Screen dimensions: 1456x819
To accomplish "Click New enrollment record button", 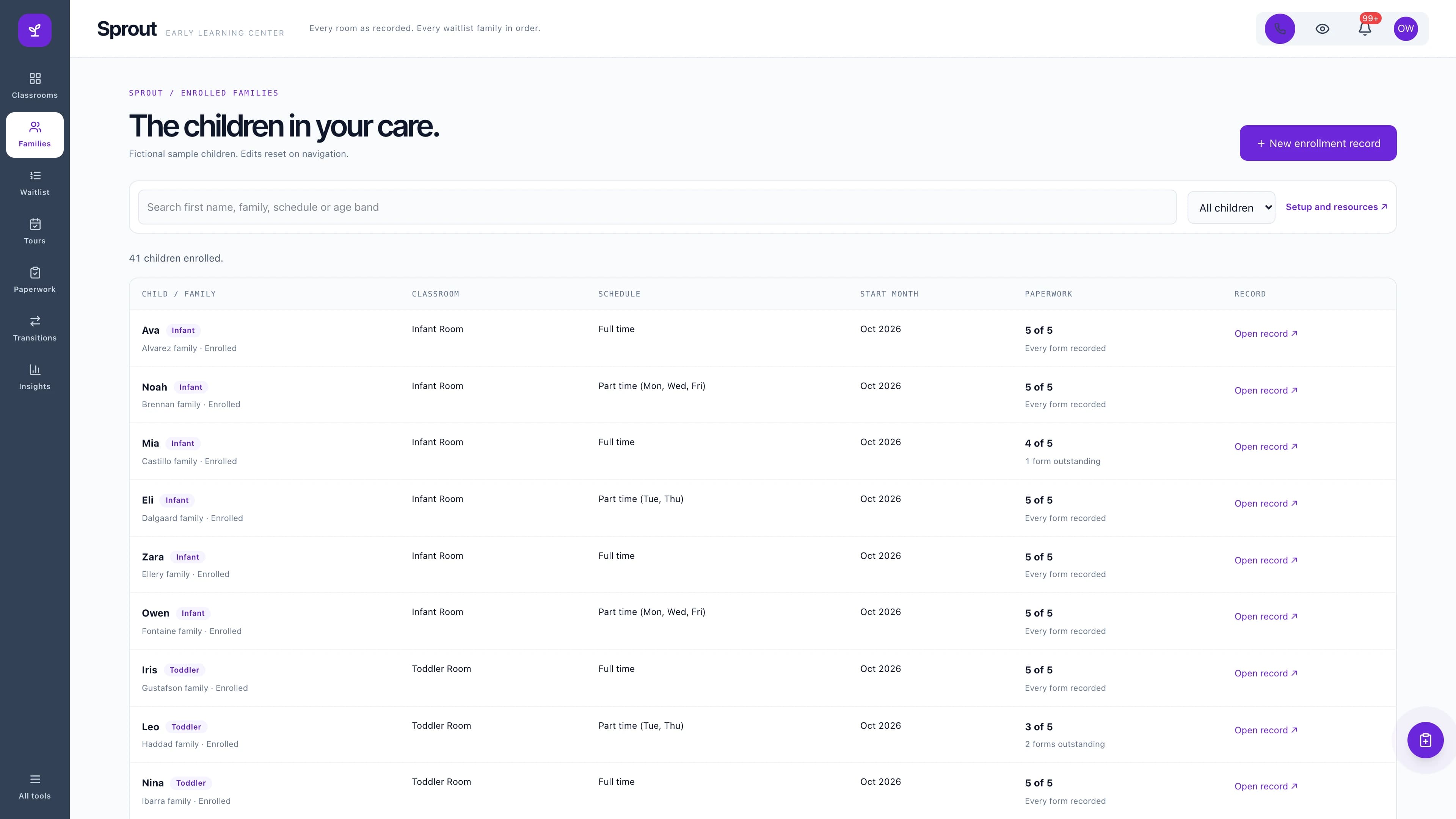I will [x=1318, y=143].
